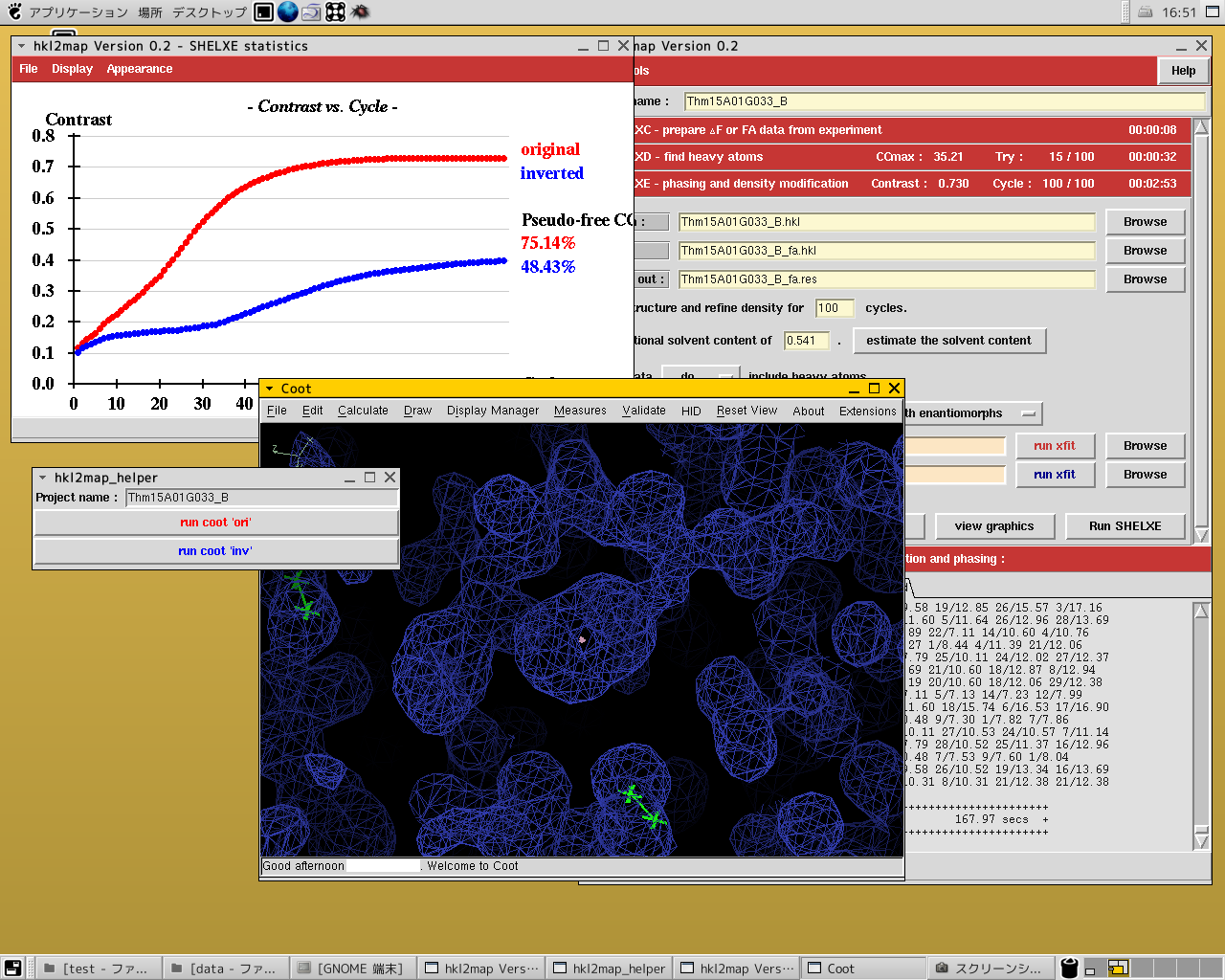The image size is (1225, 980).
Task: Open the web browser globe icon in top panel
Action: (x=288, y=11)
